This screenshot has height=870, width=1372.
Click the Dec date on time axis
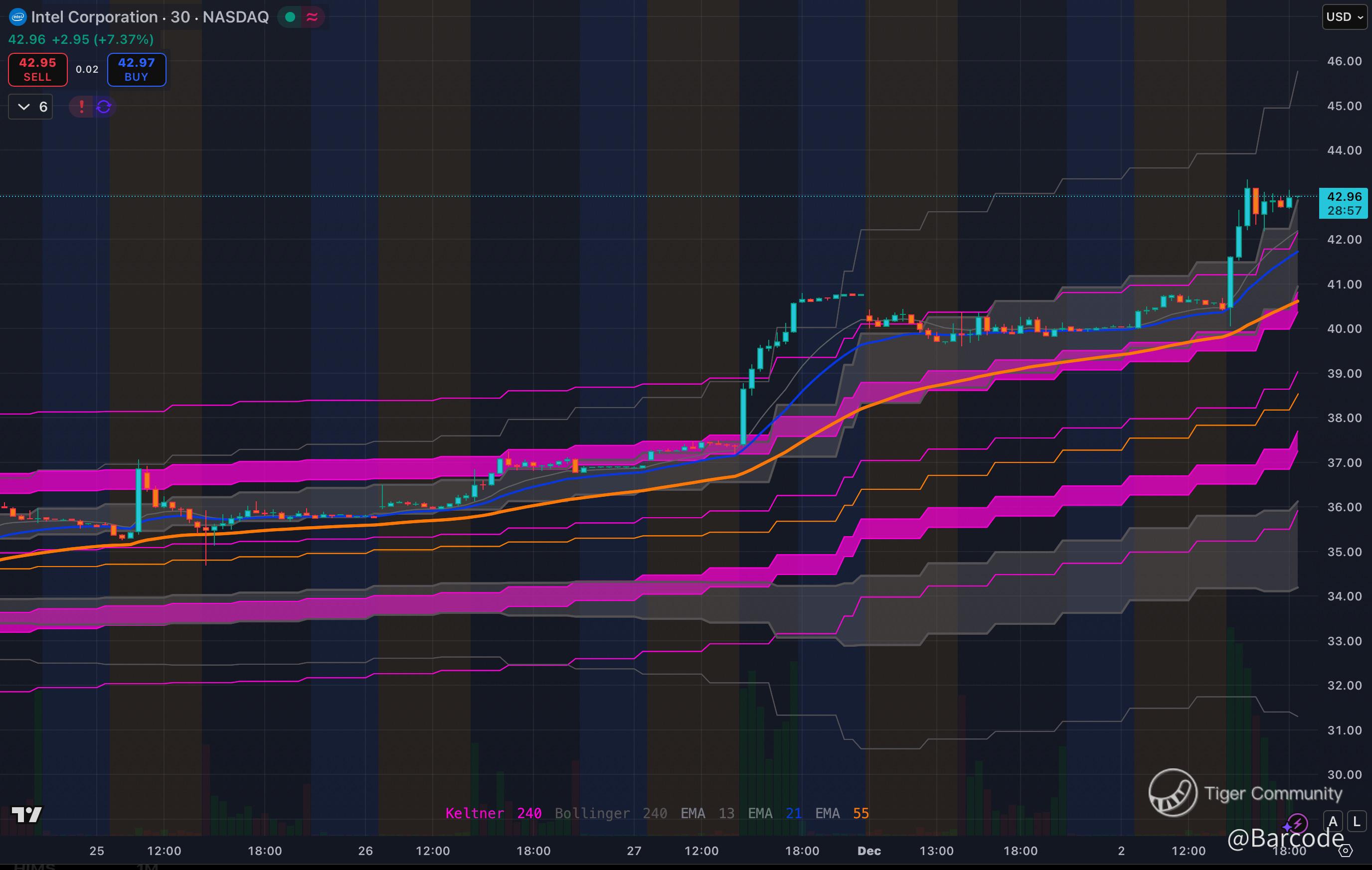tap(869, 851)
